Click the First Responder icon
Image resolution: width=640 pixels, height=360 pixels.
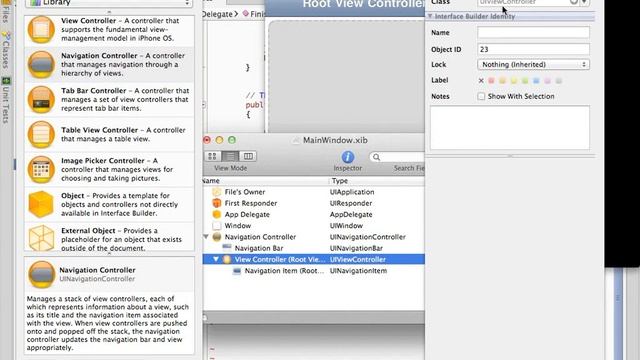coord(216,203)
